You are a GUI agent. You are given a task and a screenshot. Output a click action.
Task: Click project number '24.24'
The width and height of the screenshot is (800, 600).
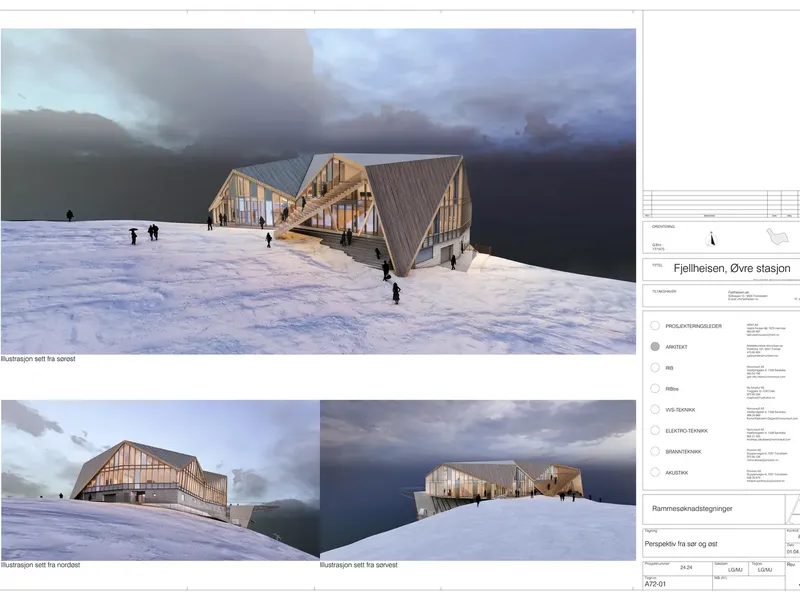686,567
